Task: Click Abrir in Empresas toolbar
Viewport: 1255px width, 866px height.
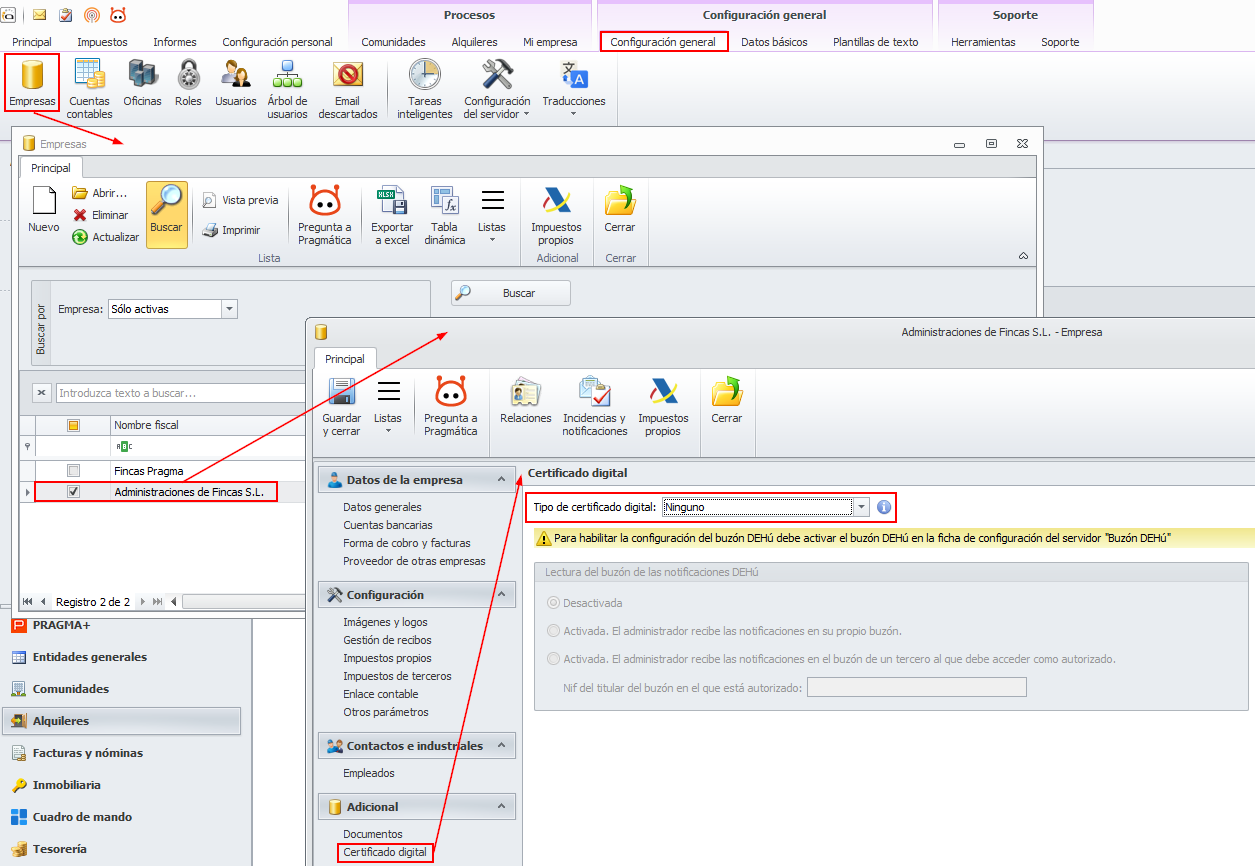Action: [x=100, y=193]
